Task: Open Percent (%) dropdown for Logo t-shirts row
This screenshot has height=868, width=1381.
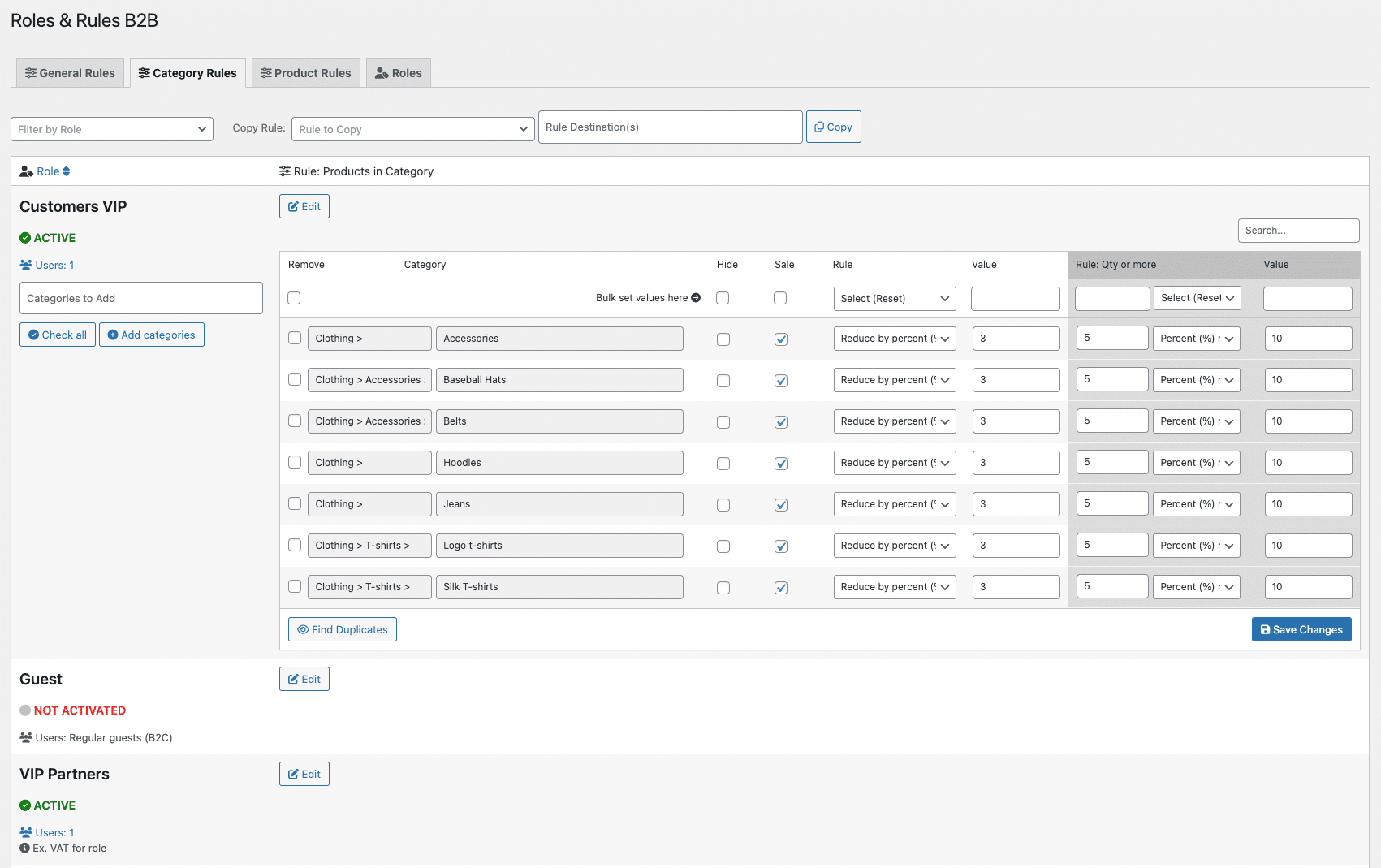Action: pos(1197,546)
